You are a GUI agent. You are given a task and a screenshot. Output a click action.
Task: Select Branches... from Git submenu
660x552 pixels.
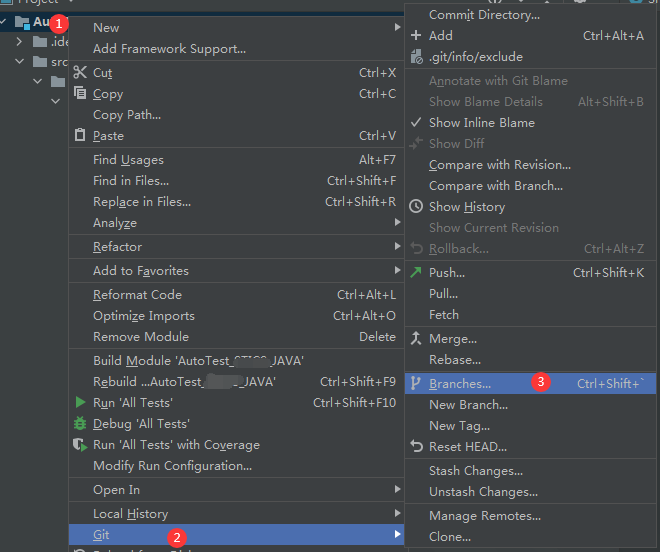tap(460, 384)
